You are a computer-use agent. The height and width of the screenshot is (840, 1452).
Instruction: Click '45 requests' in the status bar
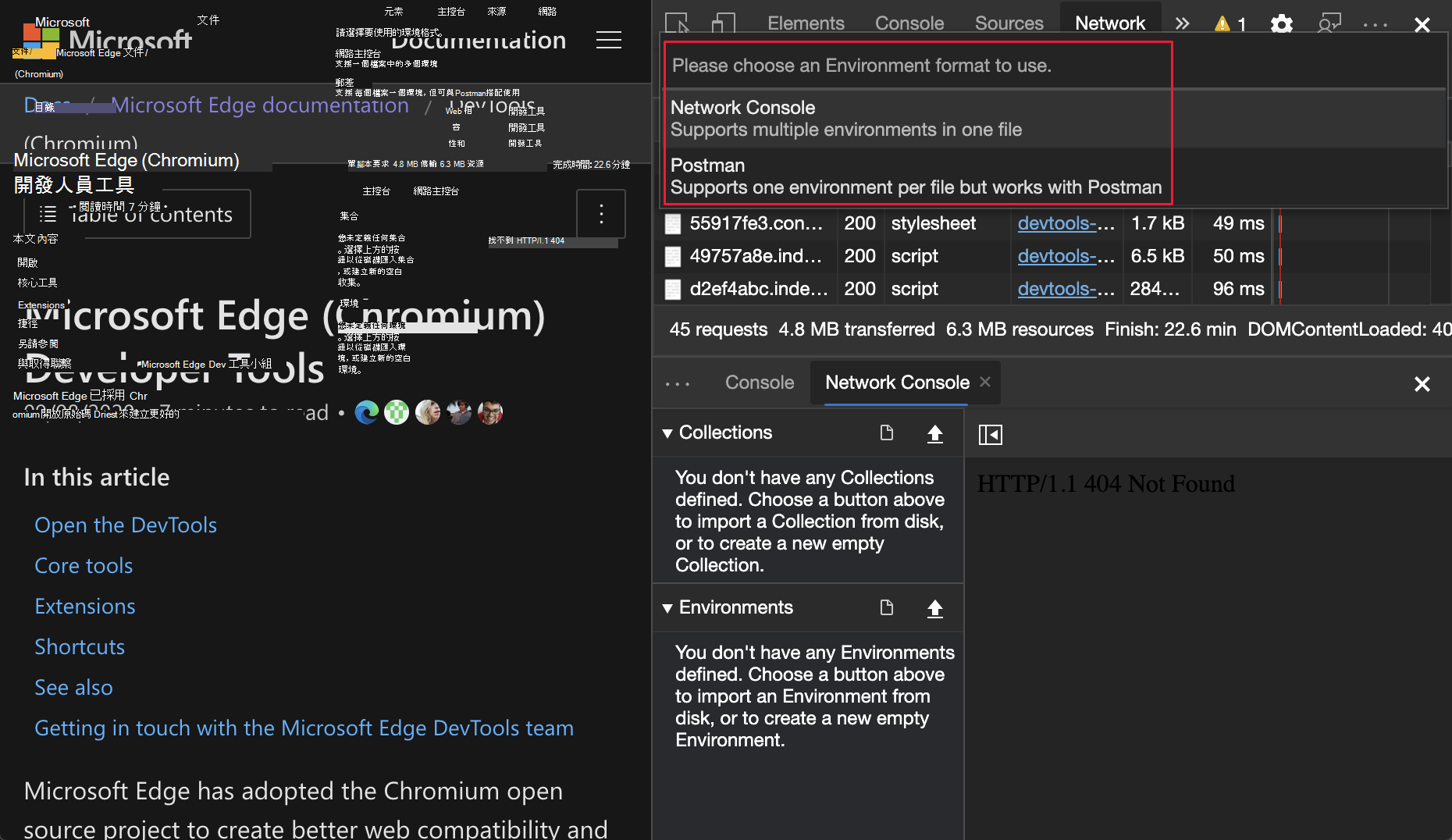[x=718, y=329]
